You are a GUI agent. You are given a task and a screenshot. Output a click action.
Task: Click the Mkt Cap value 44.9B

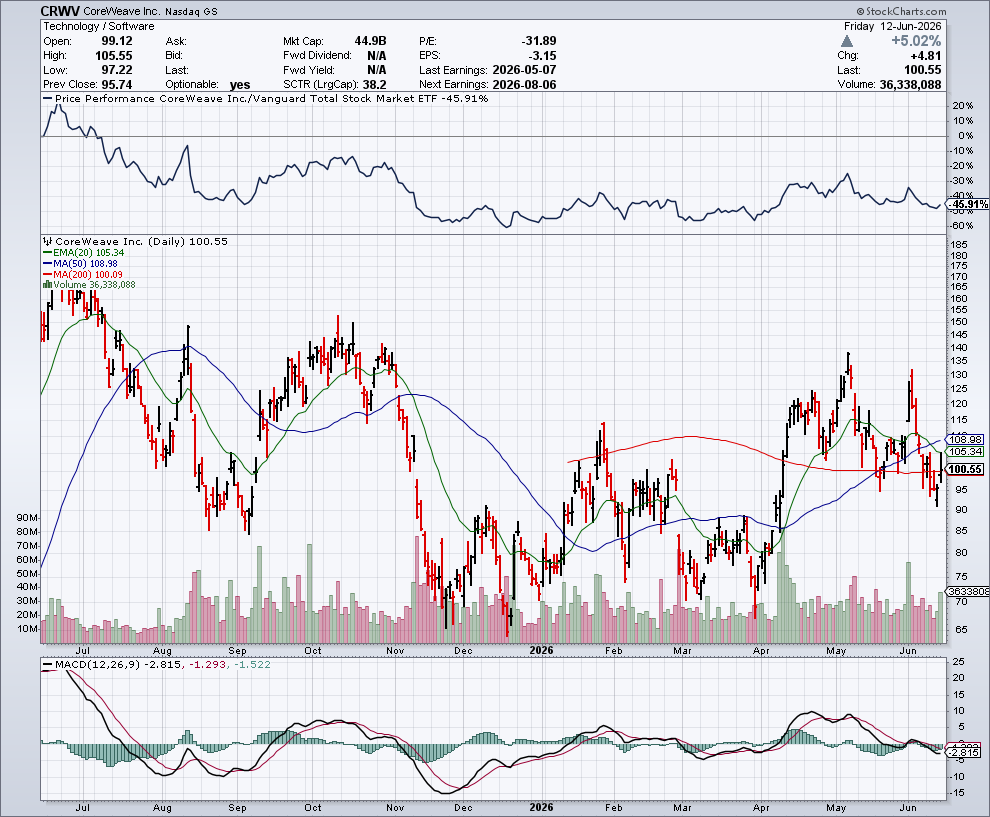point(370,41)
